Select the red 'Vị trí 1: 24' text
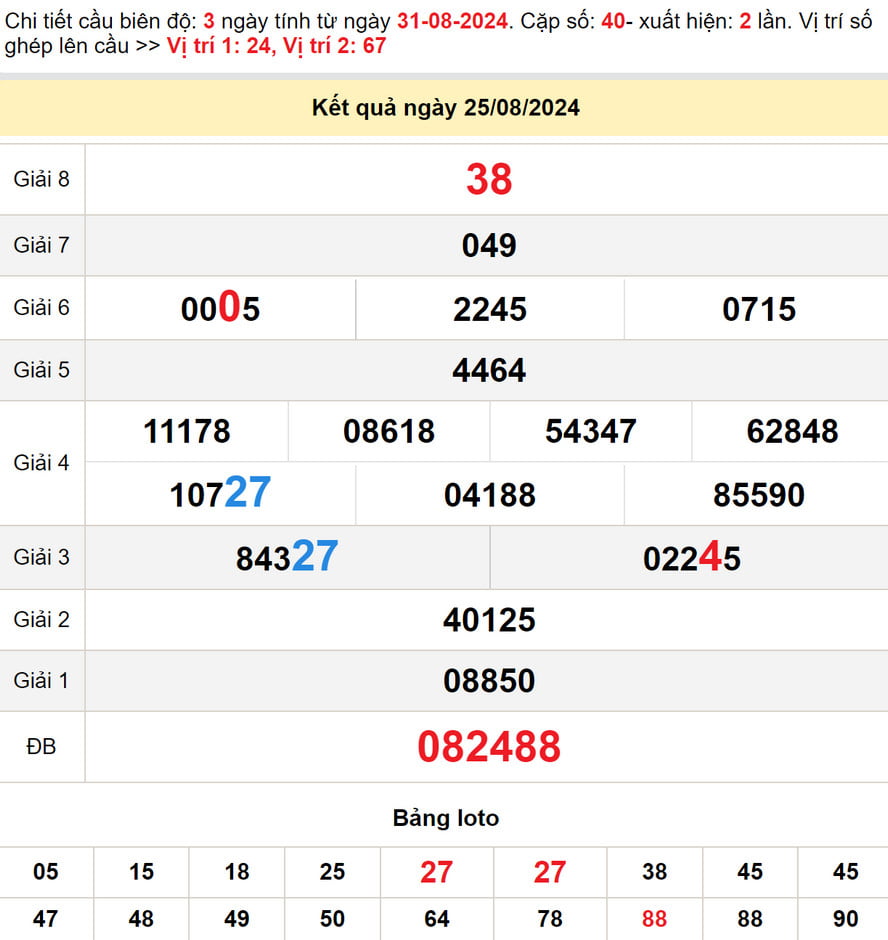Viewport: 888px width, 940px height. pos(220,46)
